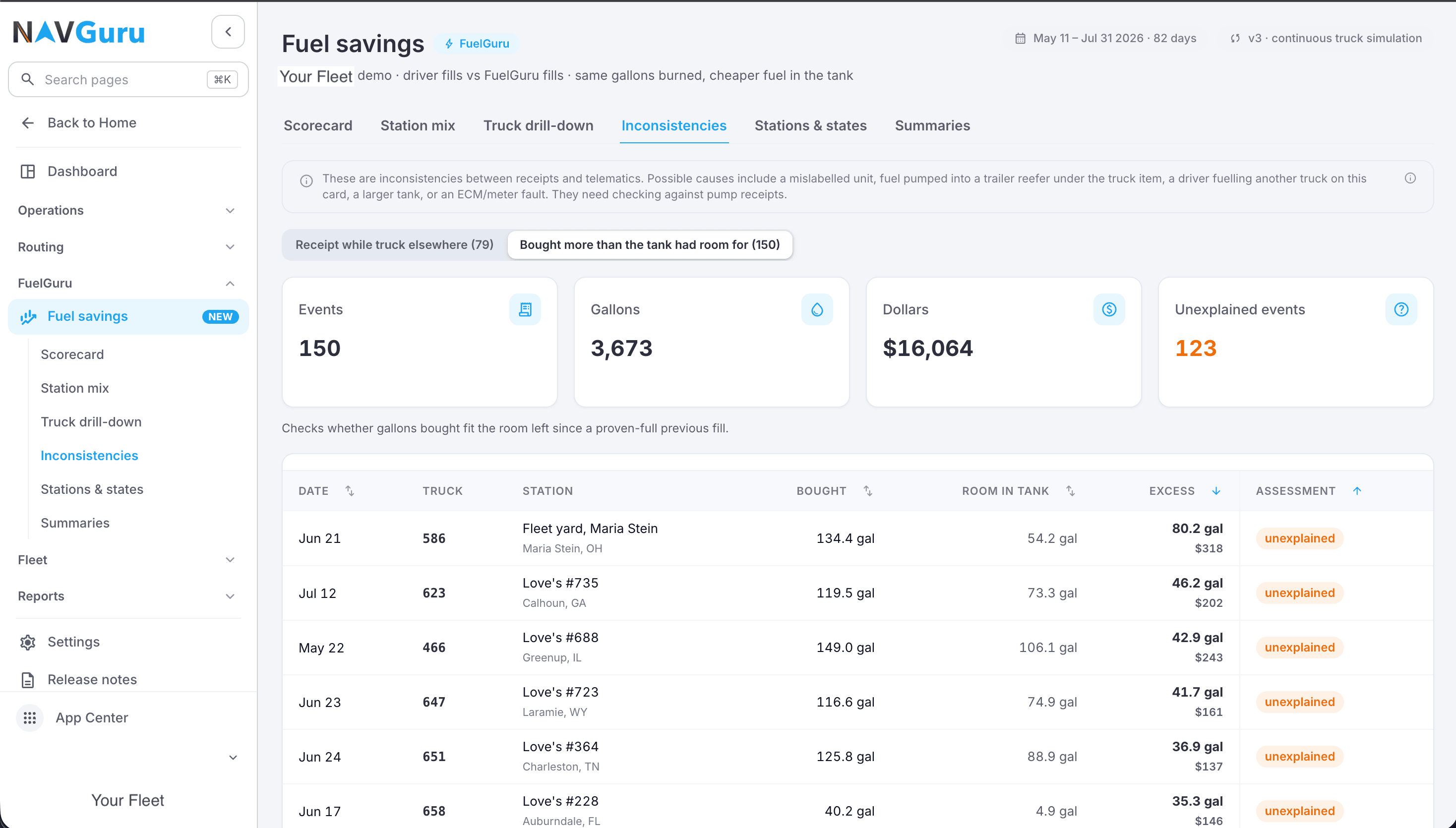
Task: Open Truck drill-down in the sidebar submenu
Action: [x=91, y=422]
